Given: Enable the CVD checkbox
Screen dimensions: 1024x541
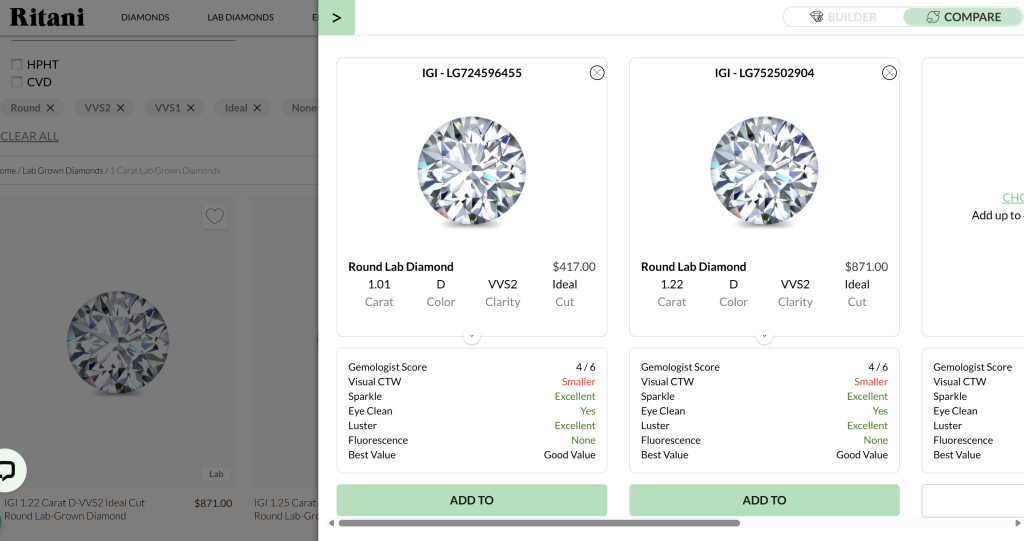Looking at the screenshot, I should [17, 82].
